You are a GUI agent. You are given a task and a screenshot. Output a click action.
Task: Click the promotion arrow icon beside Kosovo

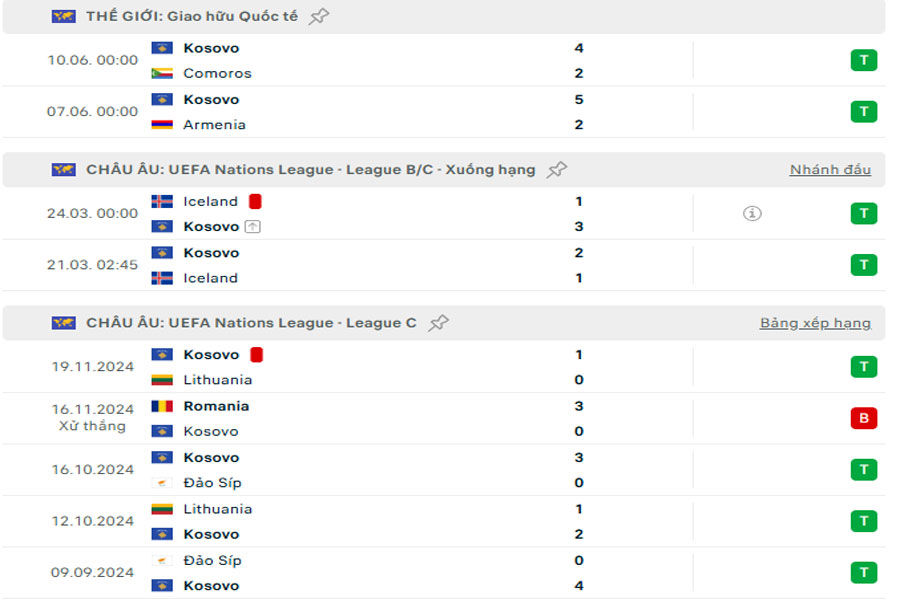coord(253,227)
